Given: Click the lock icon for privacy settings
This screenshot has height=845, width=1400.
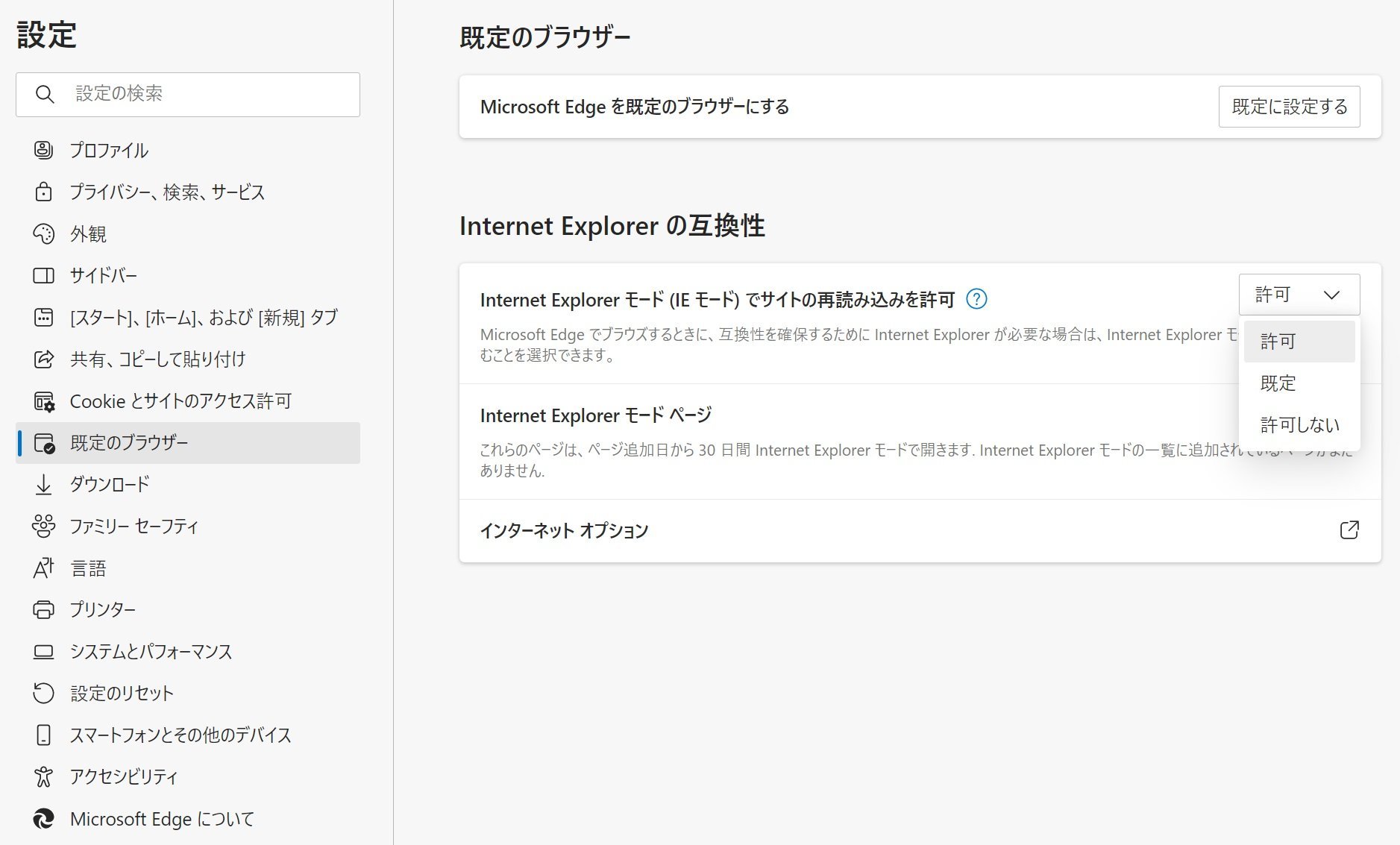Looking at the screenshot, I should pyautogui.click(x=43, y=192).
